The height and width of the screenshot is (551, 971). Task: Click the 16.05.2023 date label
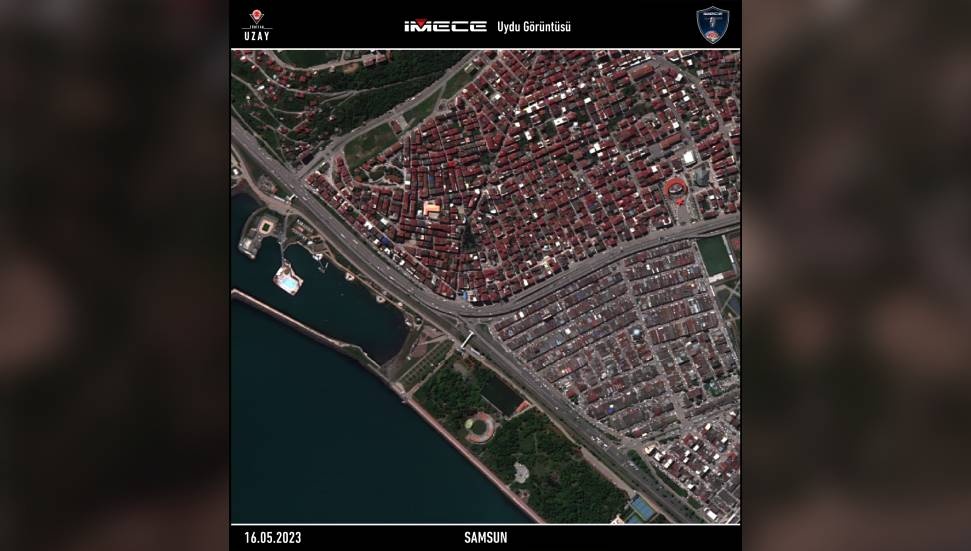pos(272,538)
